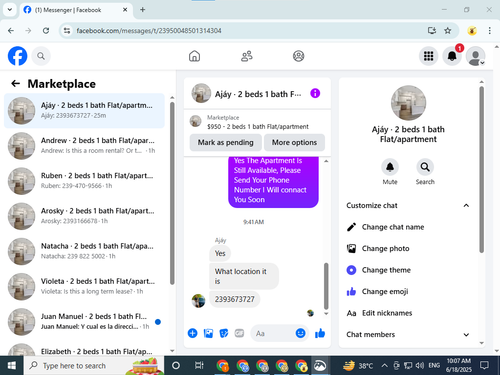Click the taskbar search box

[x=94, y=366]
